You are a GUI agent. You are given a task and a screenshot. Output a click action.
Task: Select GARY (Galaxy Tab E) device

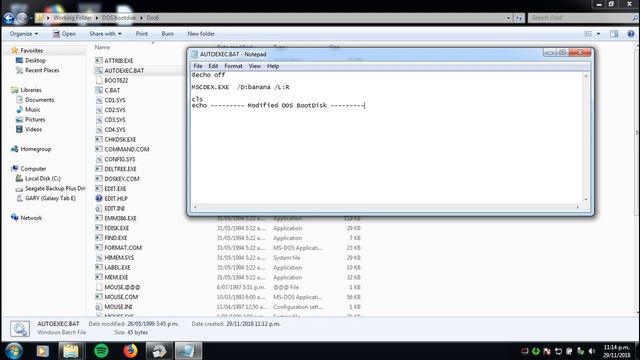(50, 198)
